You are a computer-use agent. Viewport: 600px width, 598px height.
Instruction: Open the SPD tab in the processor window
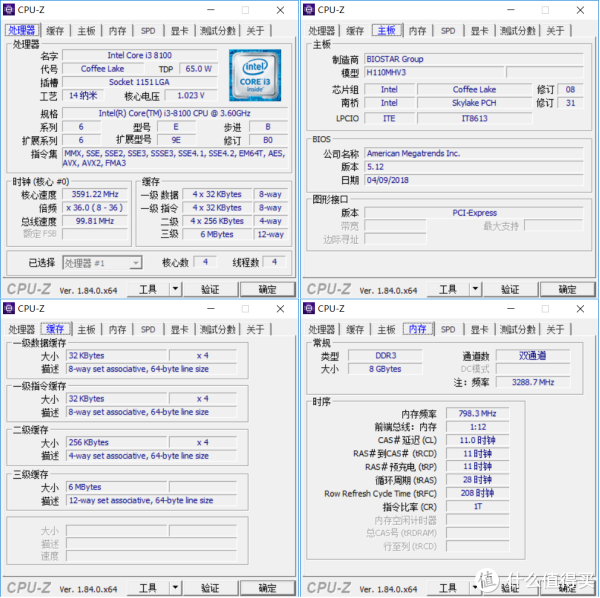(x=148, y=31)
